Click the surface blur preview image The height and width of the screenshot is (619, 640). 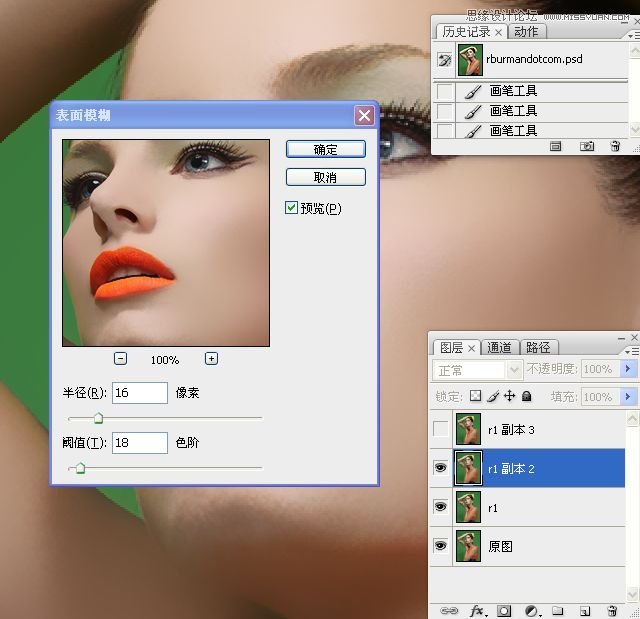166,243
